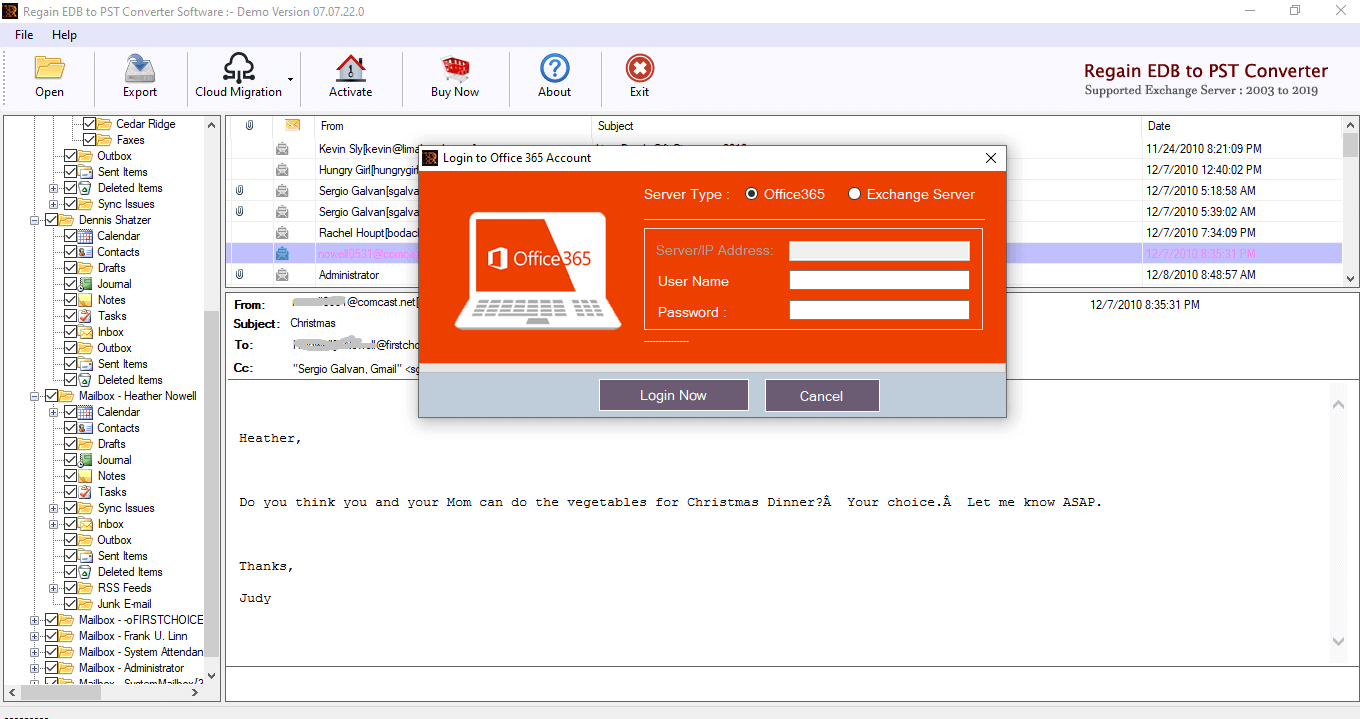Select Contacts card icon under Dennis Shatzer
Image resolution: width=1360 pixels, height=719 pixels.
point(86,252)
